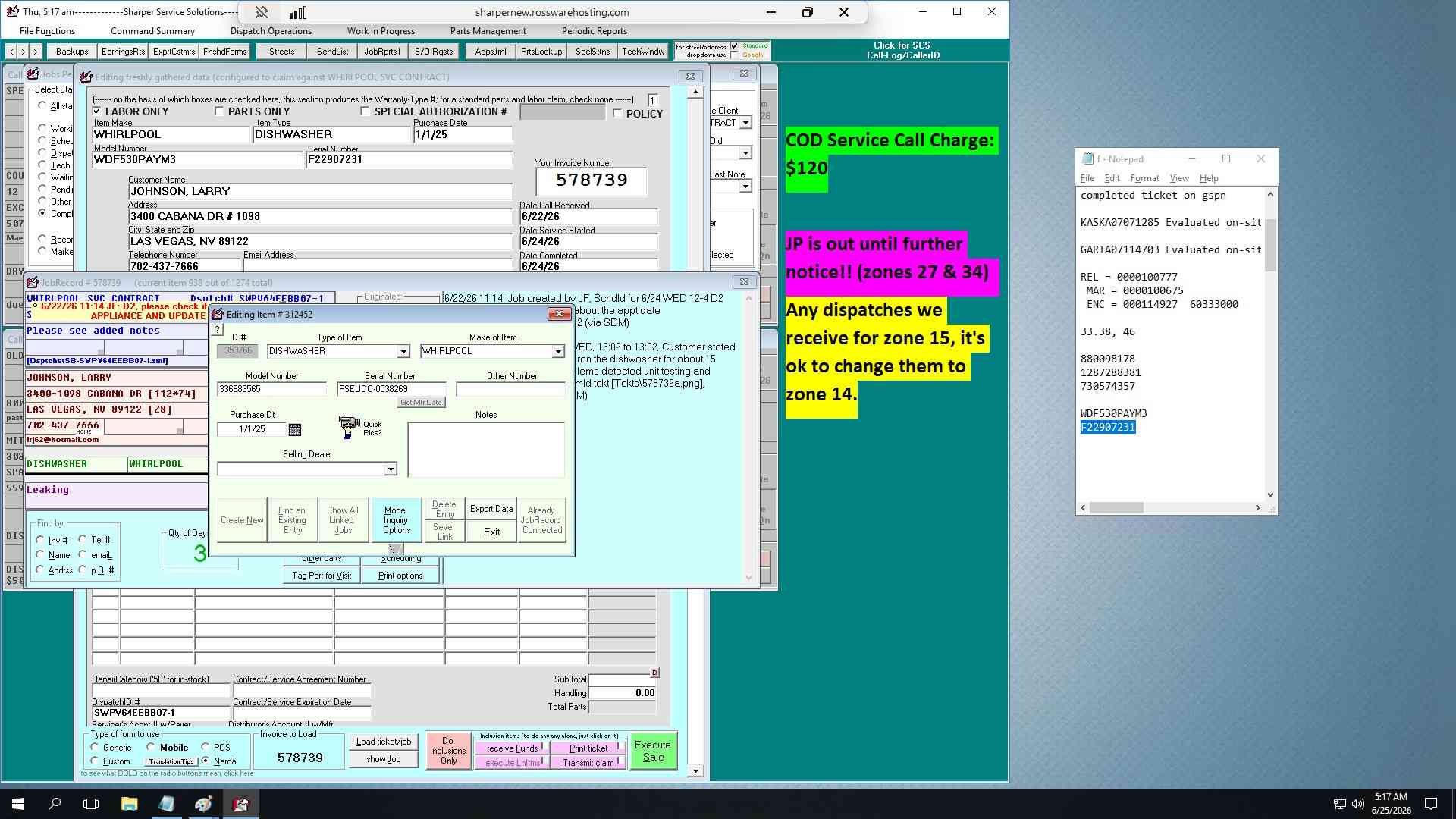1456x819 pixels.
Task: Open Windows search magnifier icon
Action: point(55,804)
